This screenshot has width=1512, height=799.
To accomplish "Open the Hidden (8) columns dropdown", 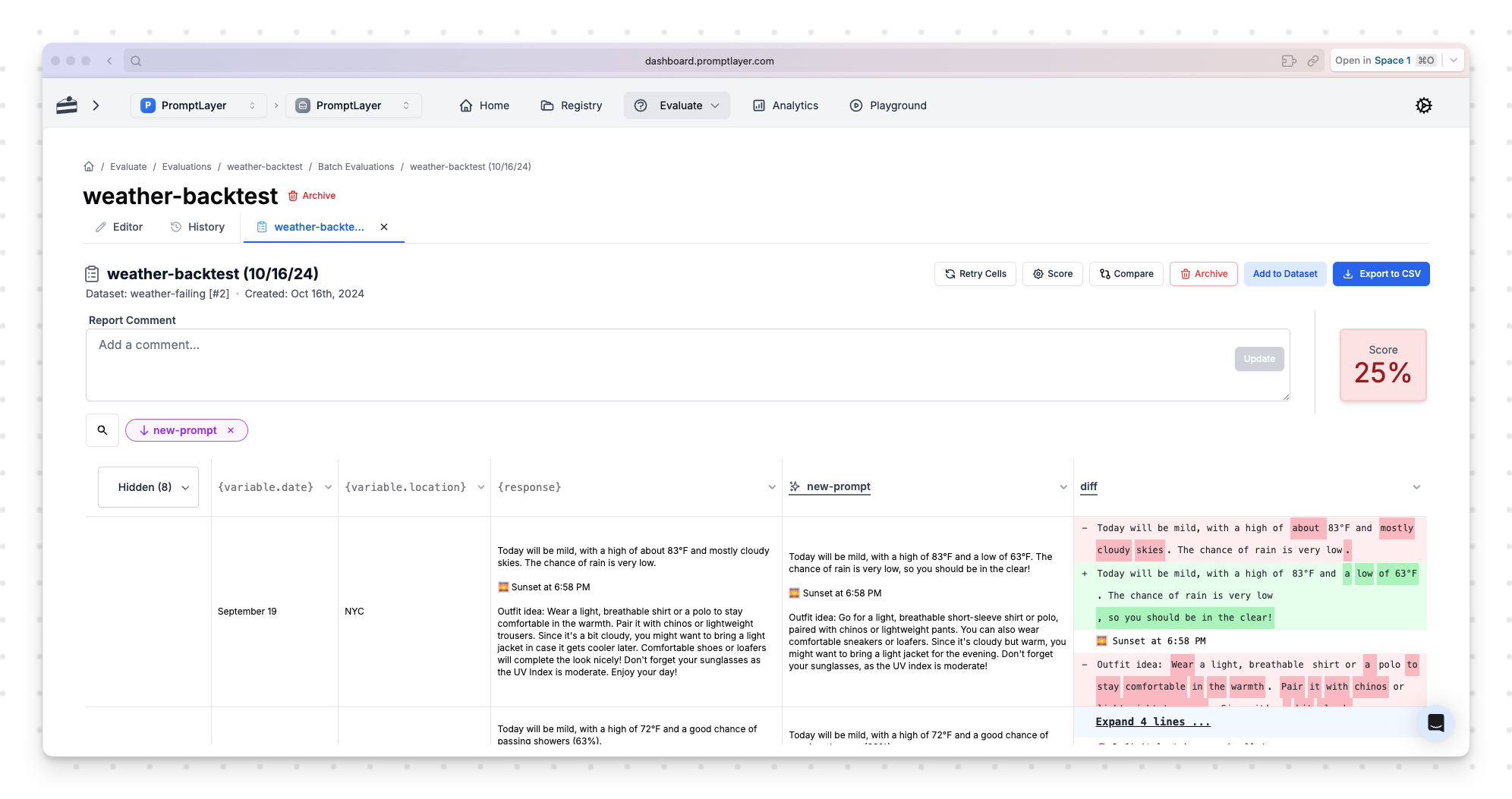I will 149,487.
